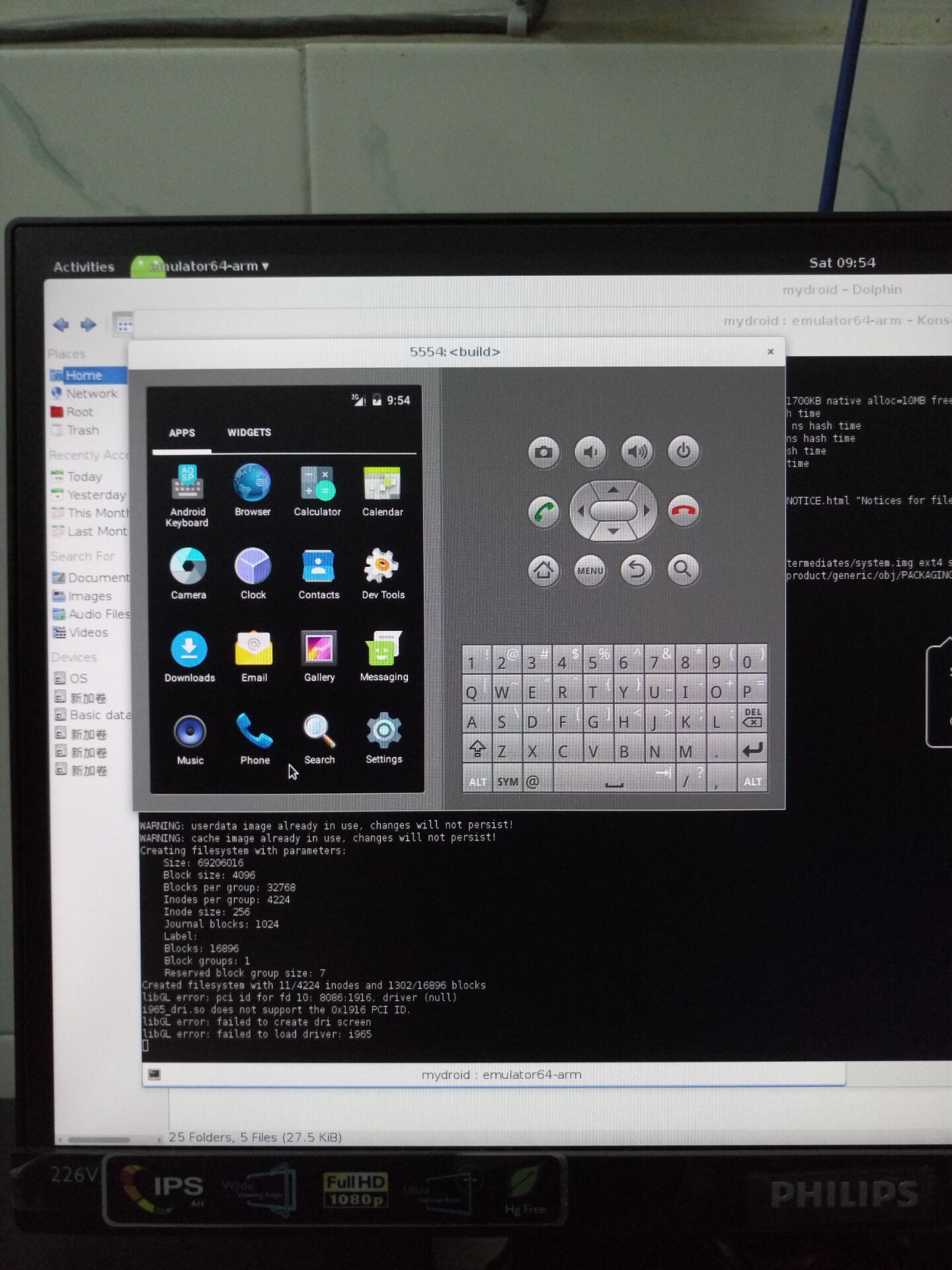Select Today under Recently Accessed
This screenshot has height=1270, width=952.
click(x=77, y=477)
